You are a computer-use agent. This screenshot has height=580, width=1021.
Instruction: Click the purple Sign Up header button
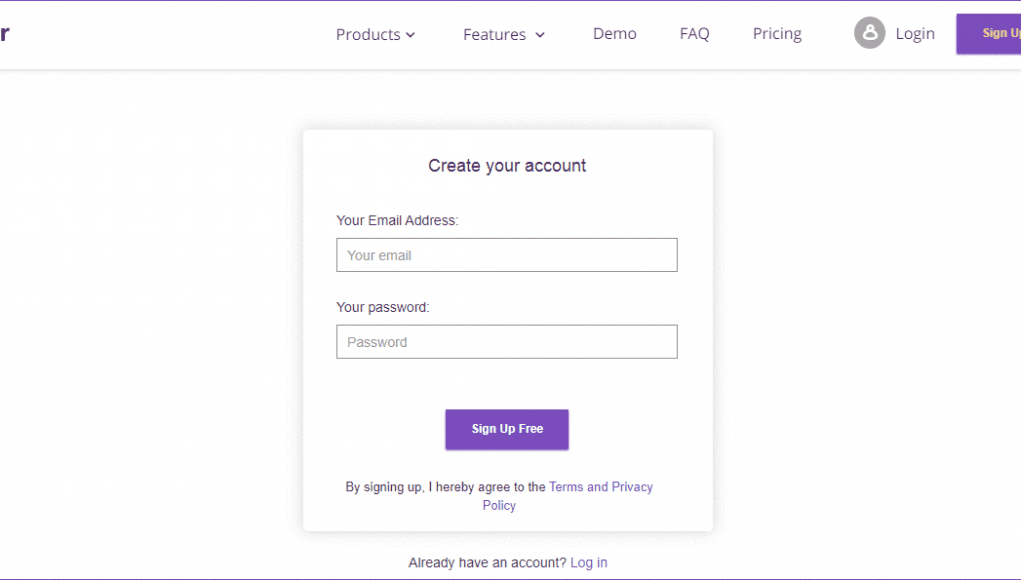click(x=988, y=34)
